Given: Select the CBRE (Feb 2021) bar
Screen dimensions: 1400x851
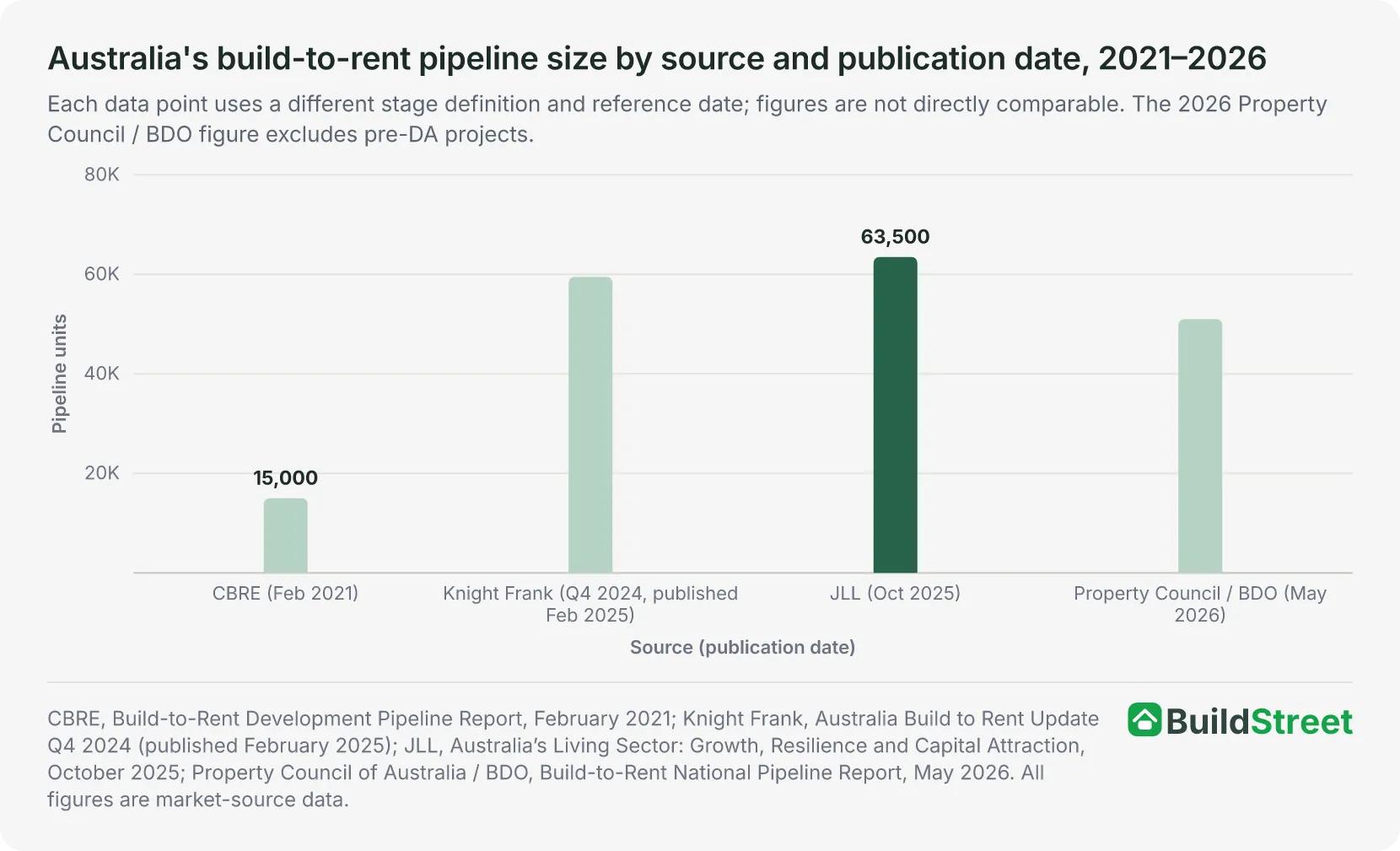Looking at the screenshot, I should 286,536.
